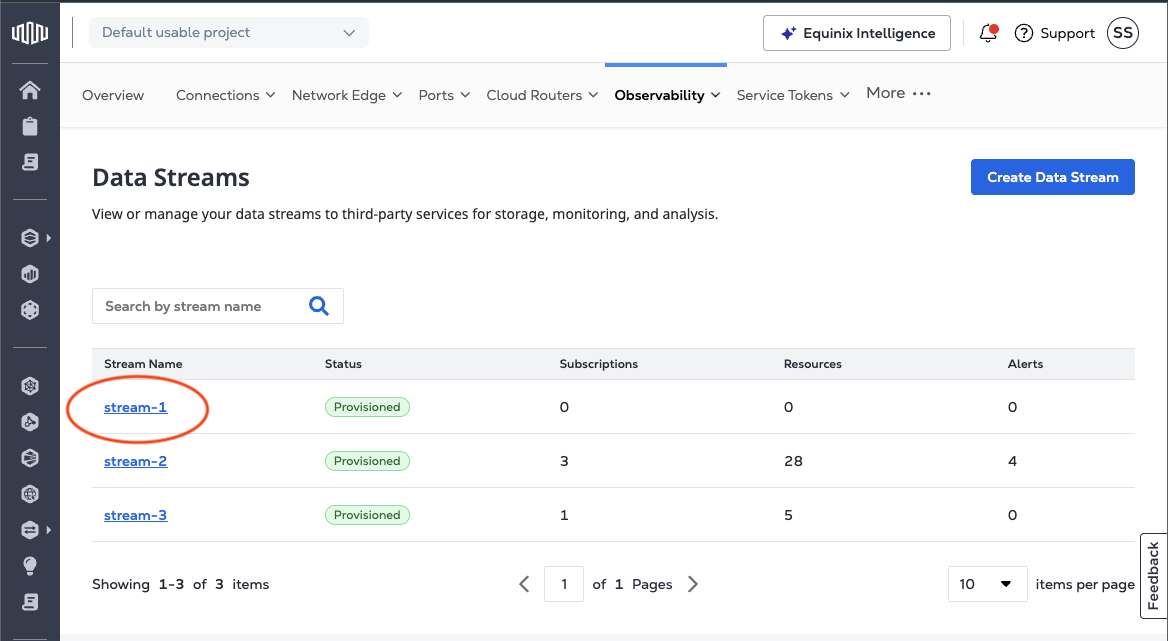Expand the Connections menu
Viewport: 1168px width, 641px height.
tap(225, 95)
